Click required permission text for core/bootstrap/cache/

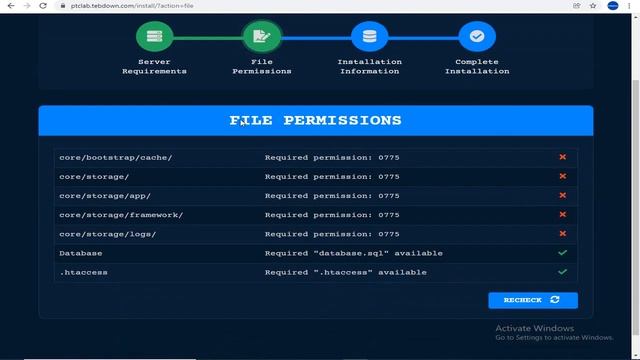tap(332, 158)
